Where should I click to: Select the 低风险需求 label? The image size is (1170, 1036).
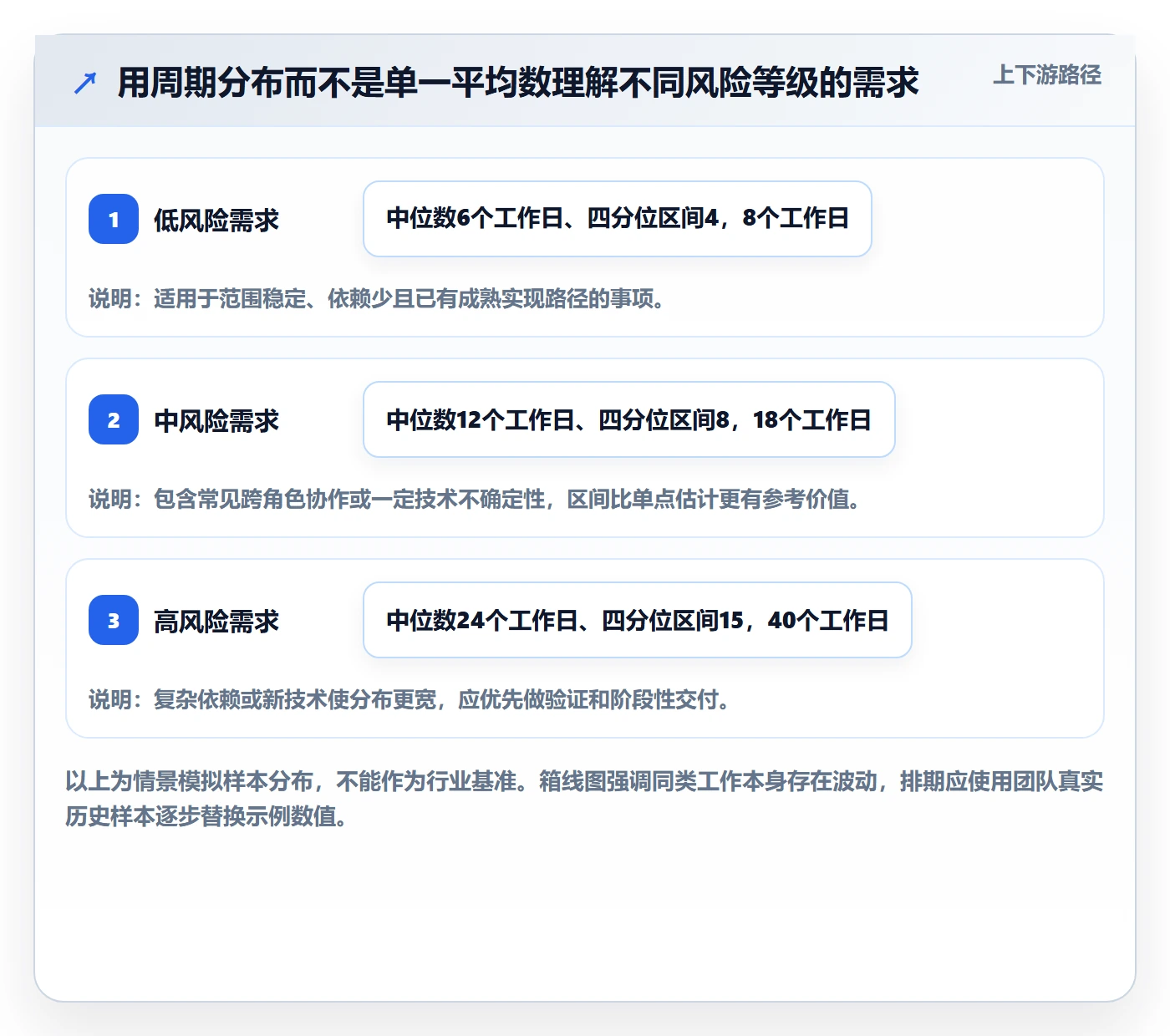(216, 221)
